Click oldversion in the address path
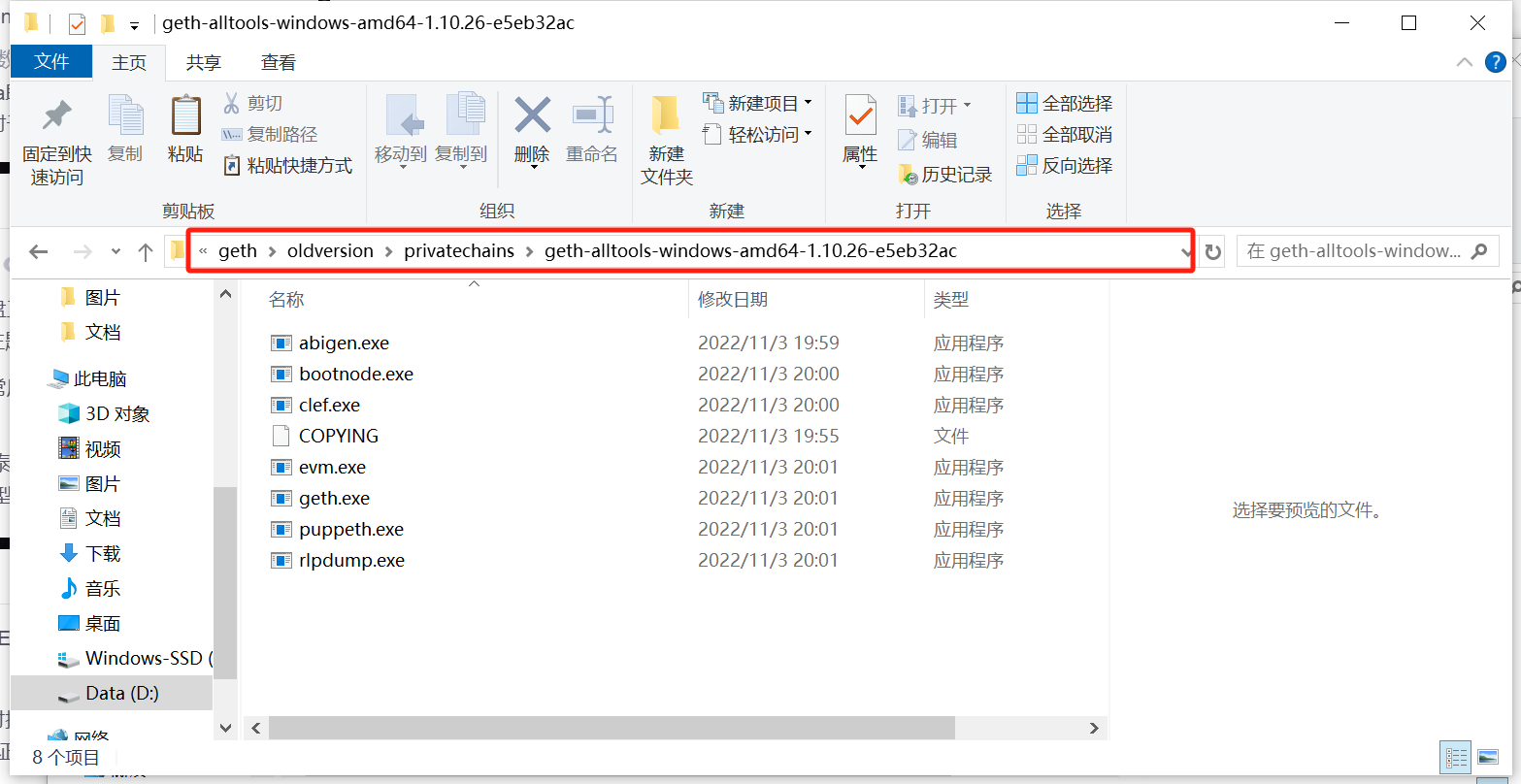The height and width of the screenshot is (784, 1521). [330, 250]
